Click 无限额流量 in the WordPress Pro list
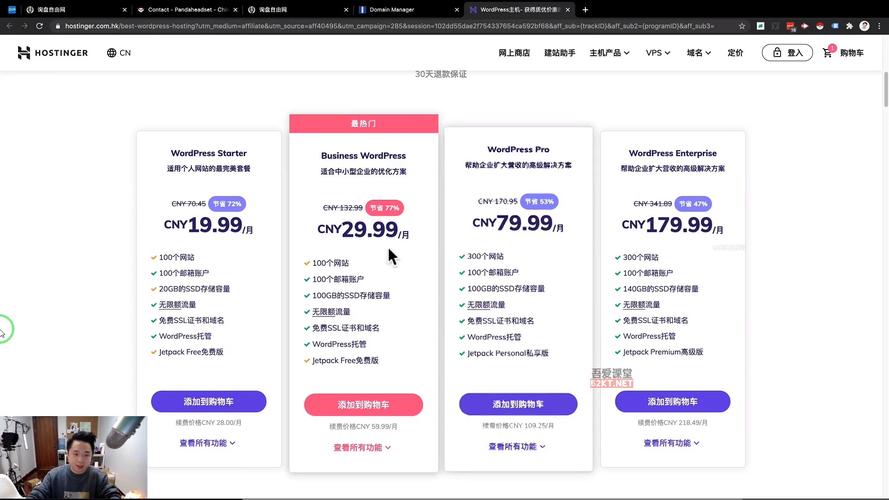Screen dimensions: 889x500 click(486, 304)
